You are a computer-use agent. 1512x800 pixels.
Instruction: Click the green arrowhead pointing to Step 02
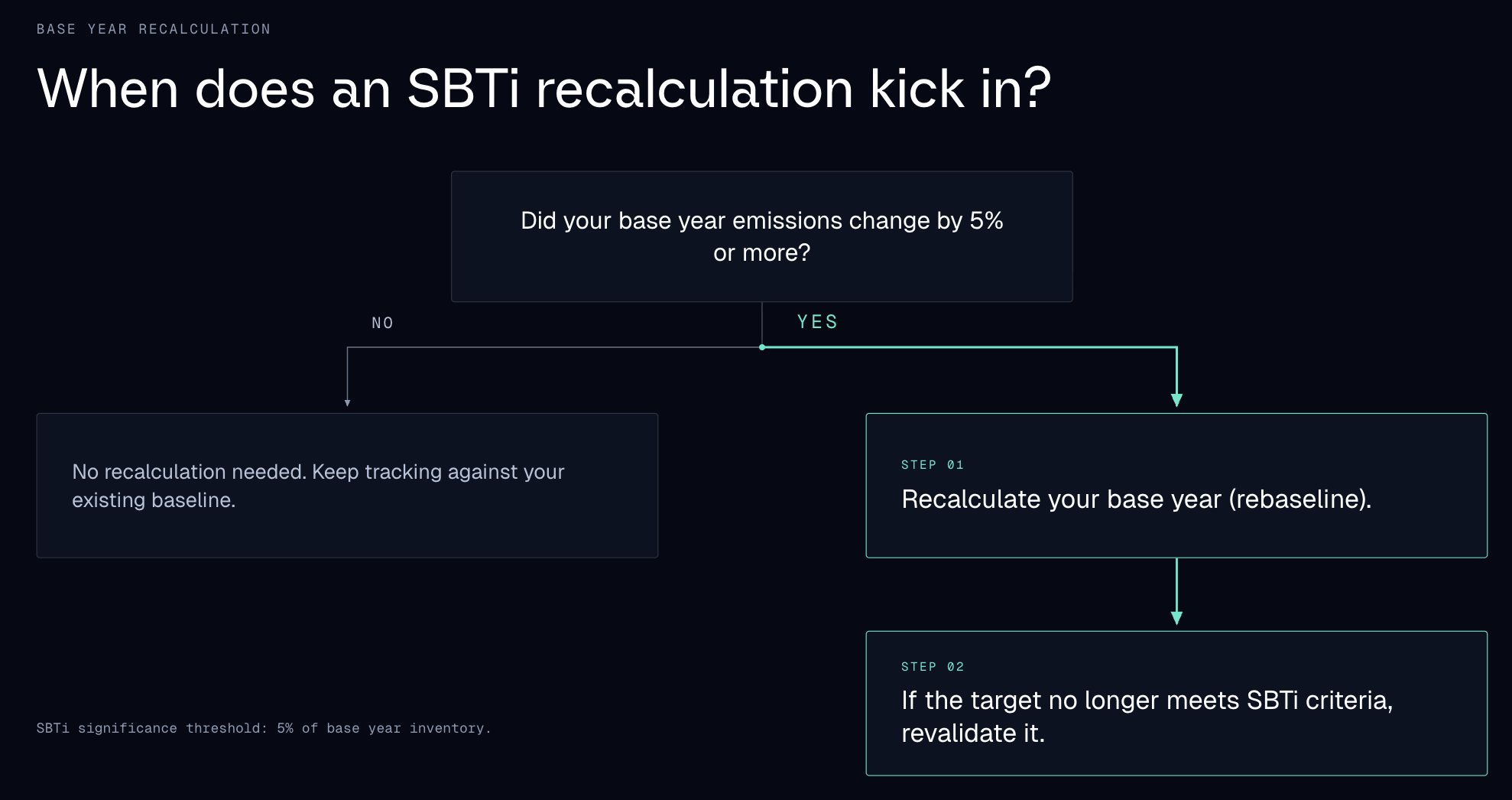click(1176, 618)
